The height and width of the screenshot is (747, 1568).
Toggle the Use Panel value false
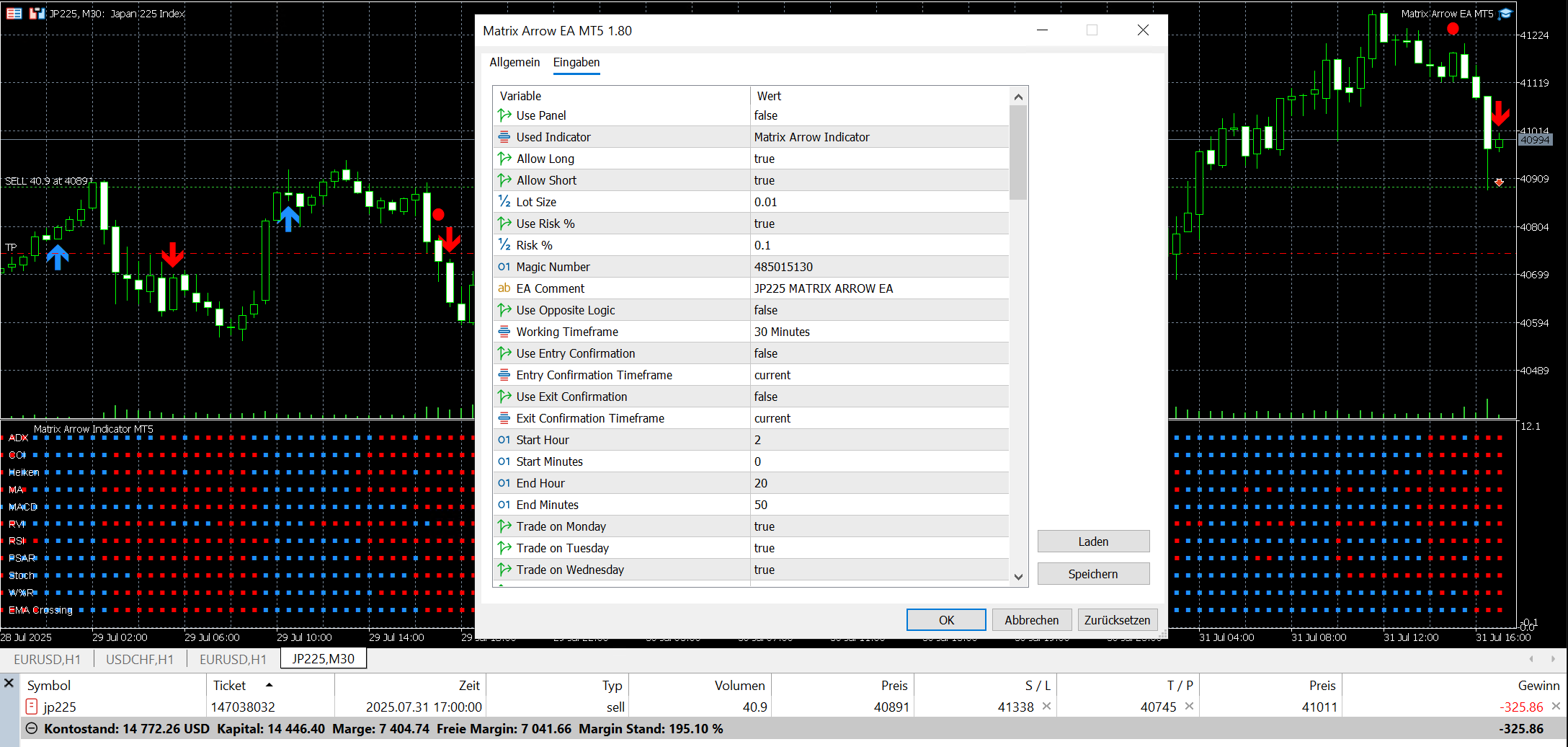[880, 115]
